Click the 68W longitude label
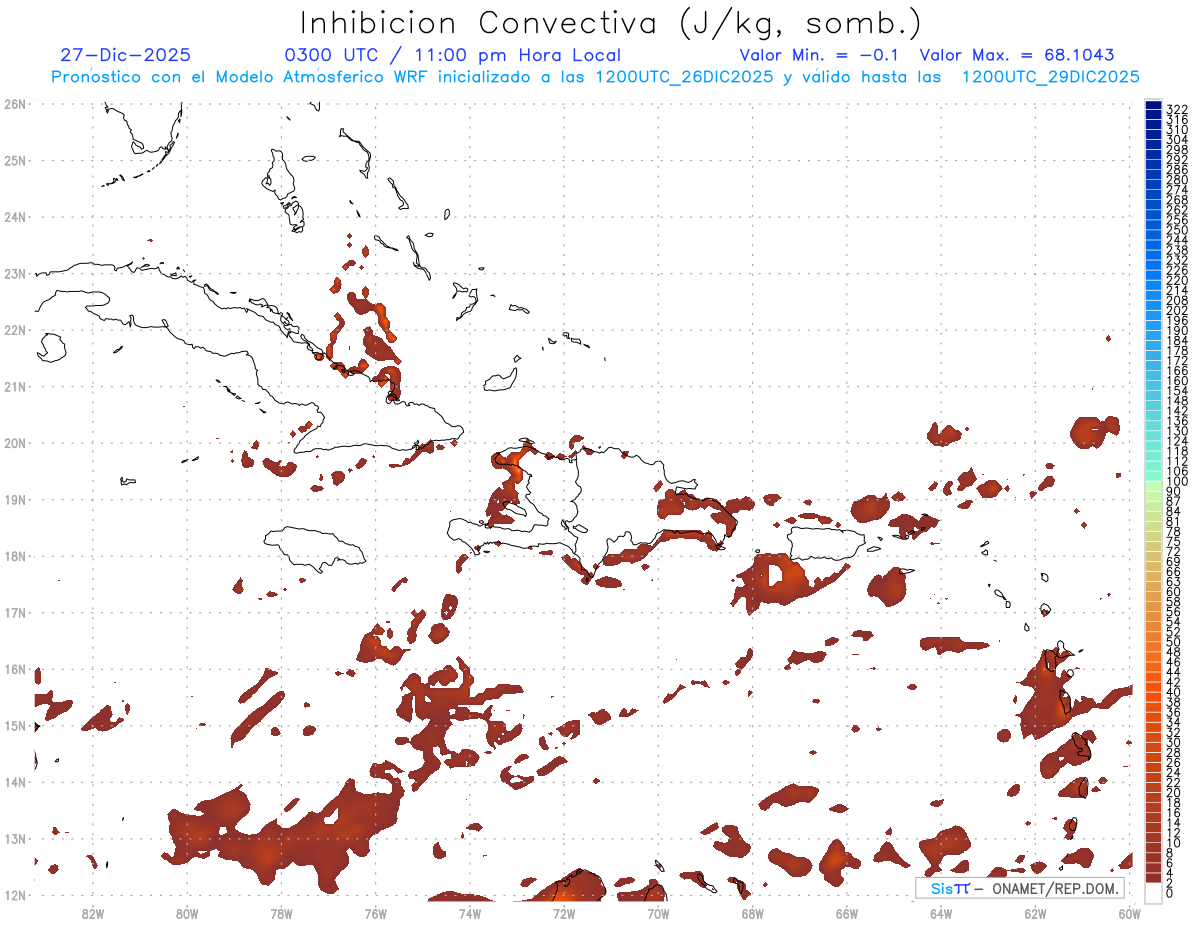 (x=752, y=912)
